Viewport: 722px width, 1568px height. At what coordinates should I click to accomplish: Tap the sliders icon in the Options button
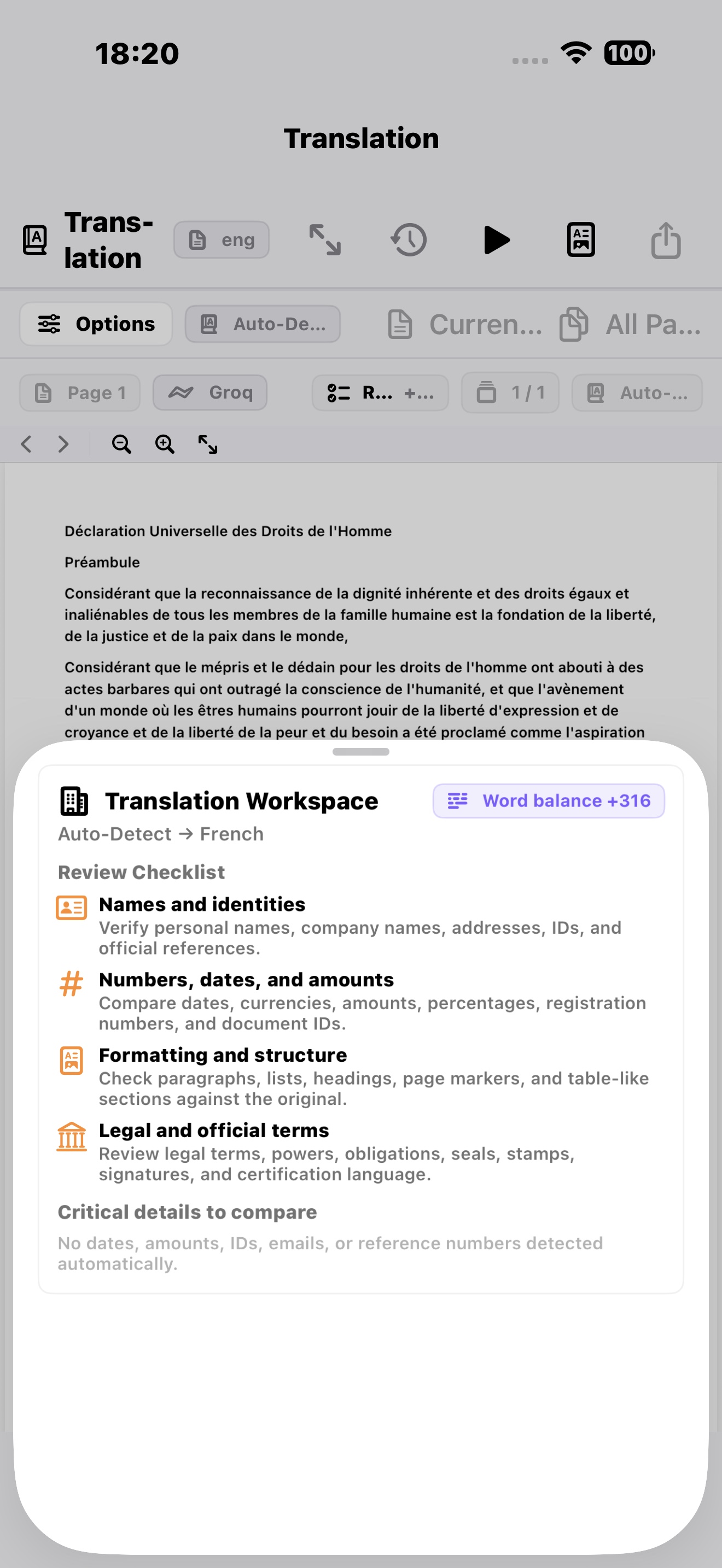[49, 324]
